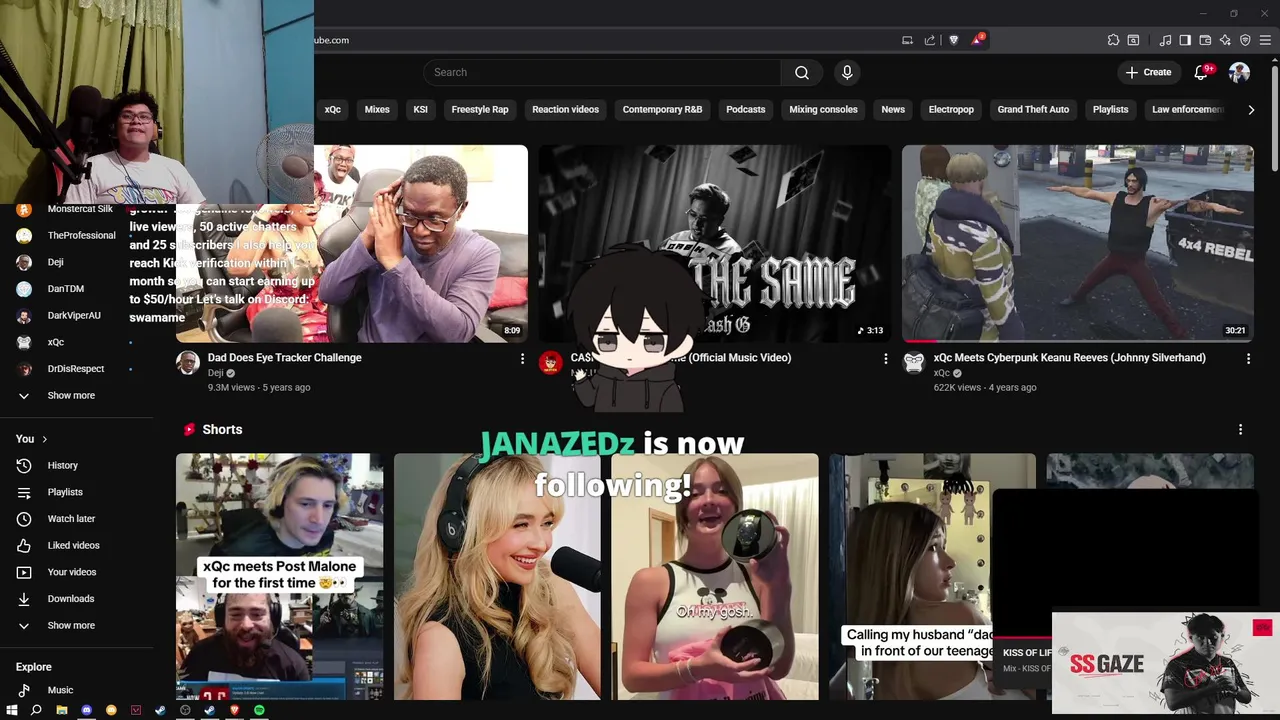Select the Mixes filter chip
1280x720 pixels.
point(377,109)
